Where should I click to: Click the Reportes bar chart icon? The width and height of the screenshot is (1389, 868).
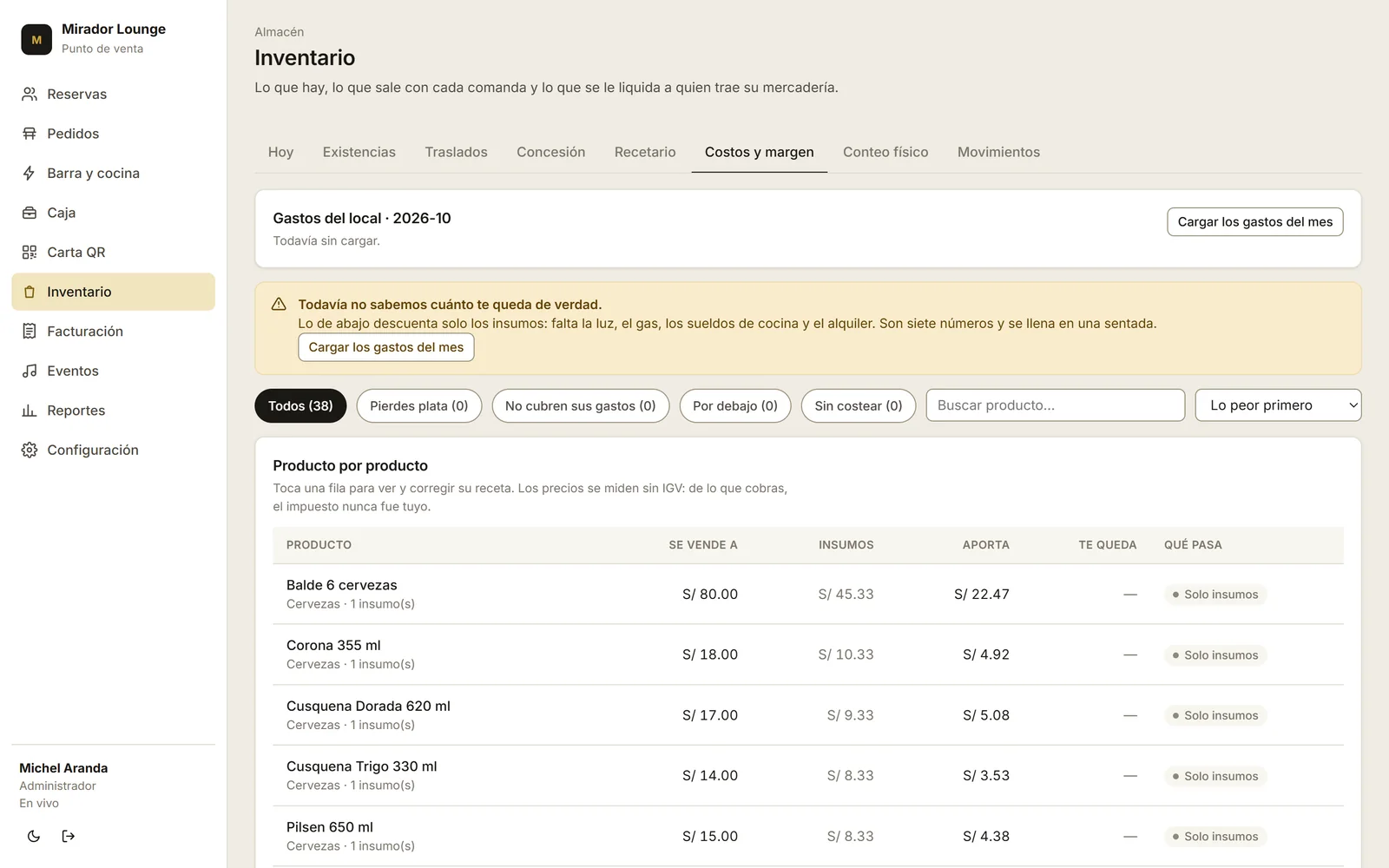[30, 411]
